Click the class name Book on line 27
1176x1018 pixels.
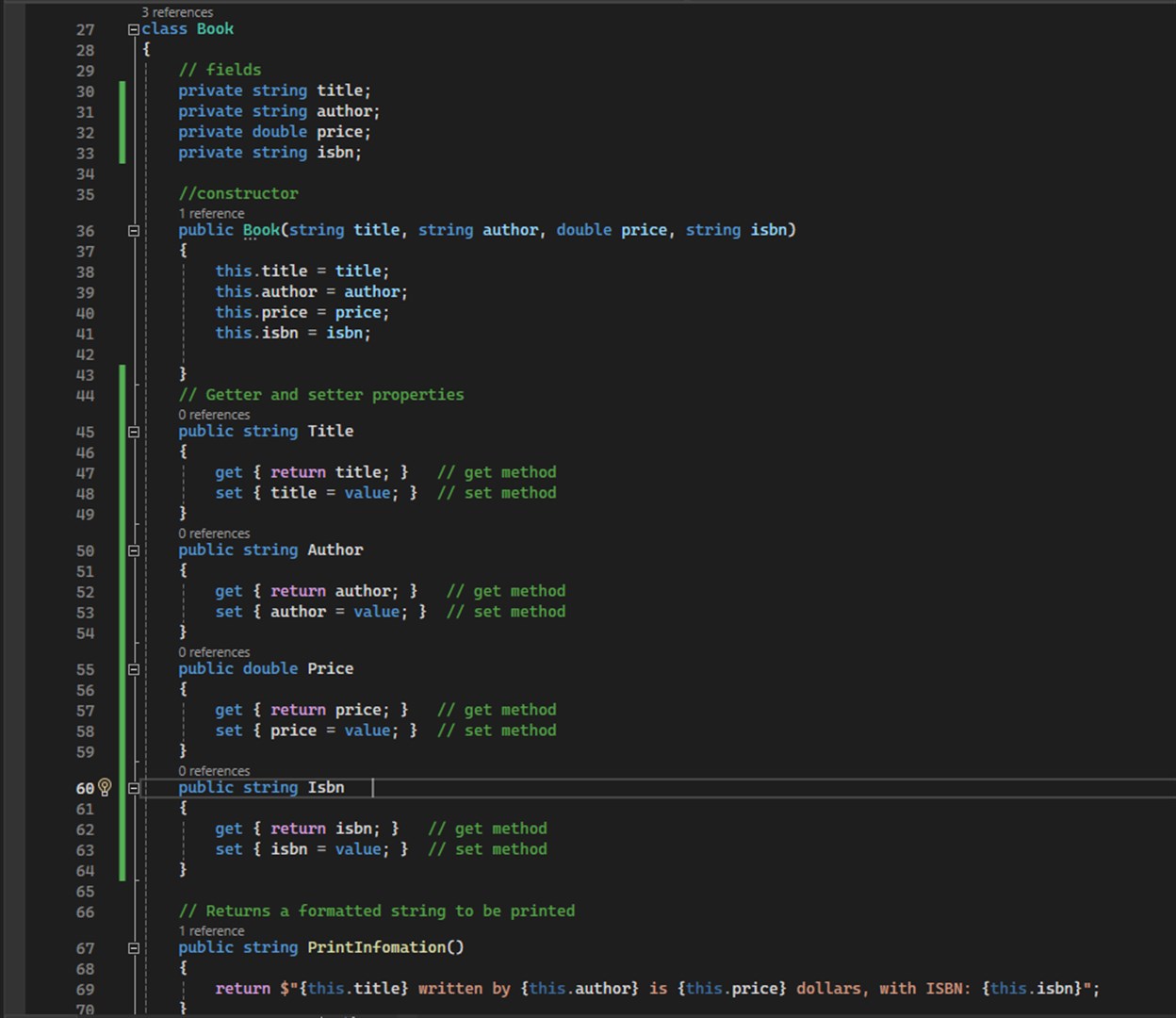[215, 29]
